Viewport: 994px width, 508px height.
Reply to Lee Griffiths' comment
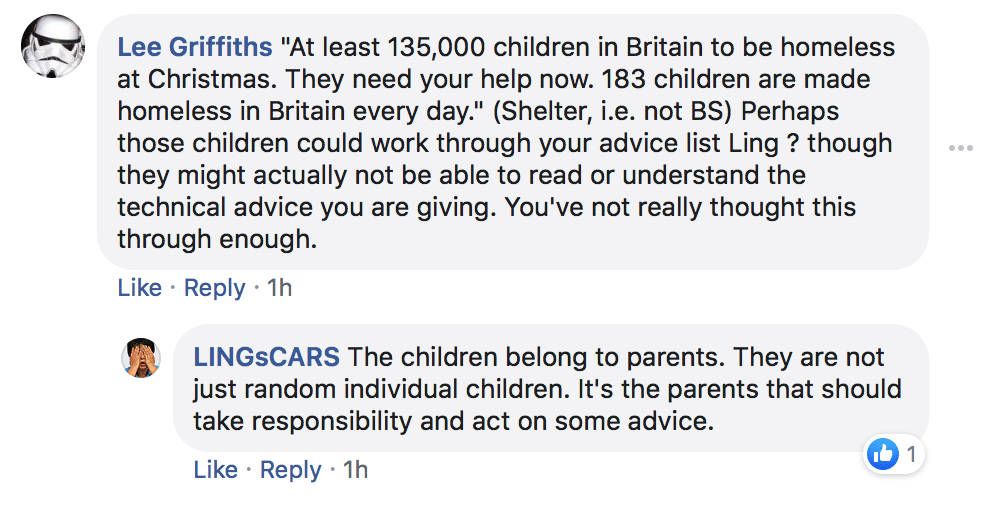(214, 288)
